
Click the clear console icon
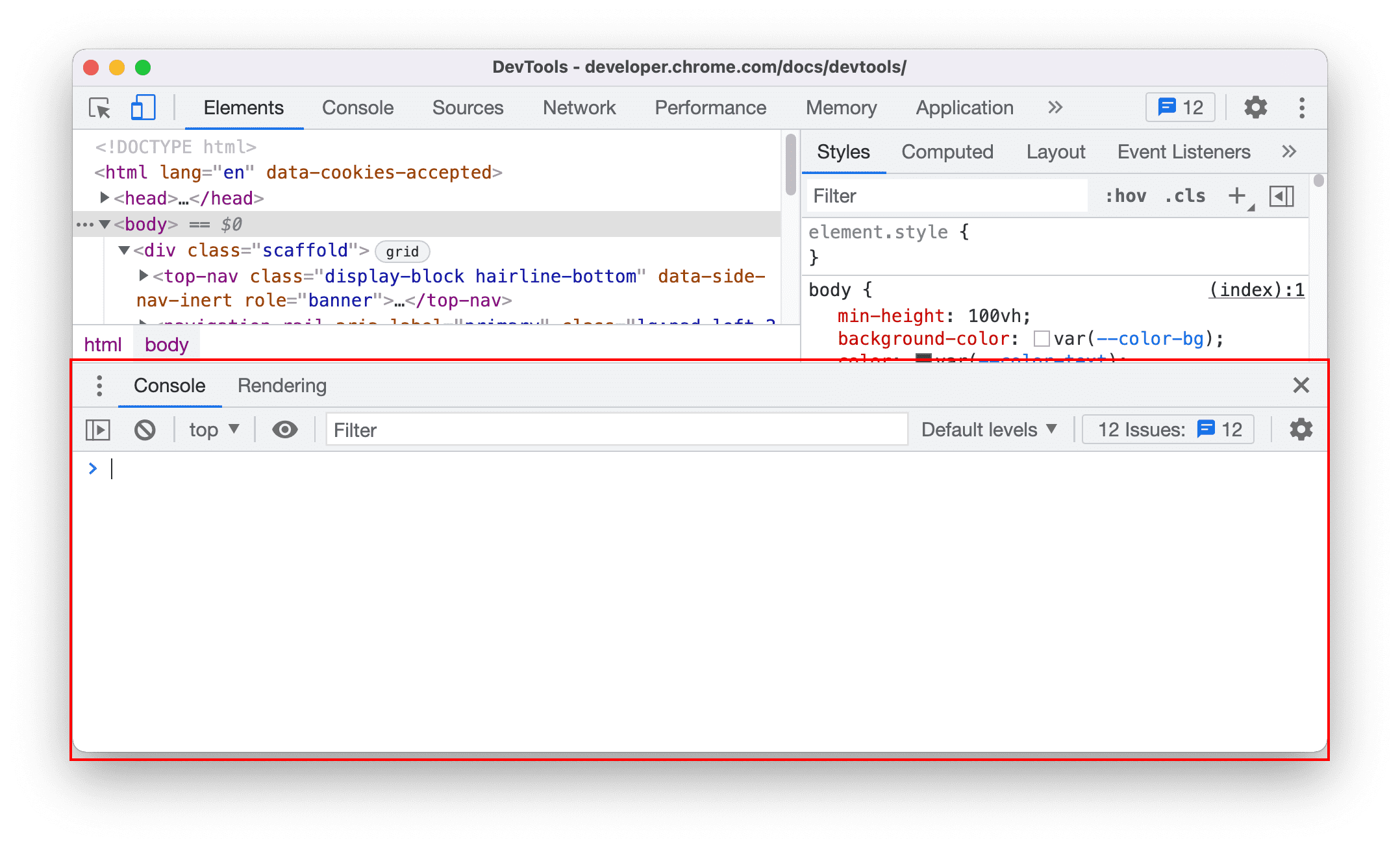(145, 430)
